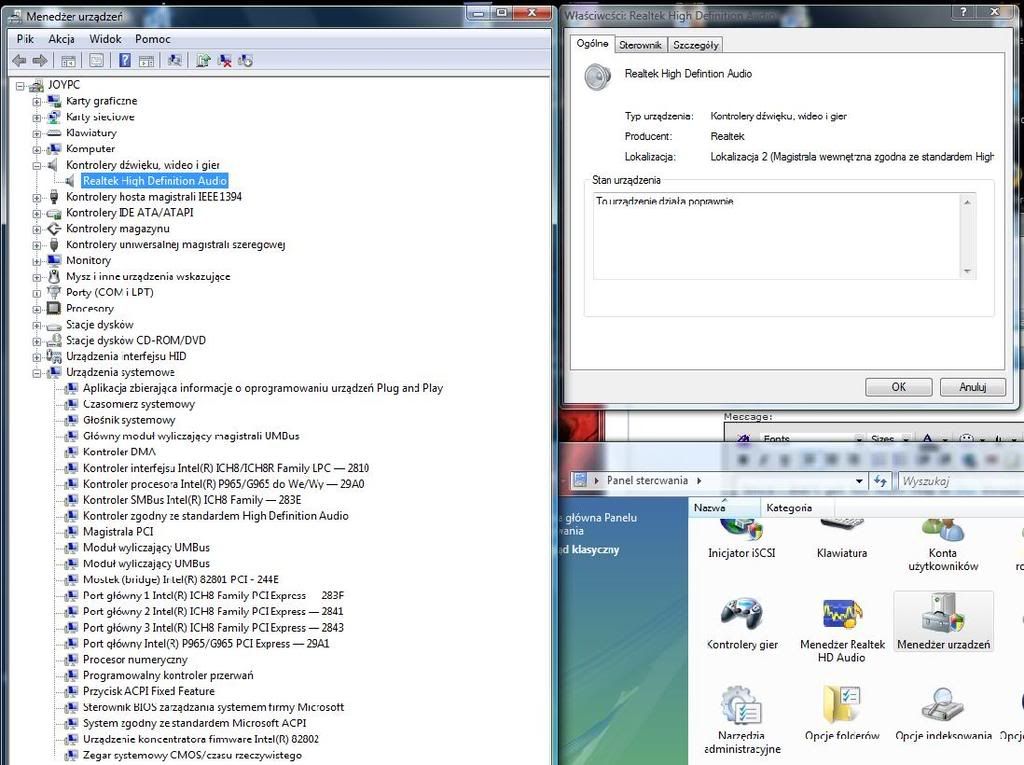Expand Monitory node

[37, 261]
